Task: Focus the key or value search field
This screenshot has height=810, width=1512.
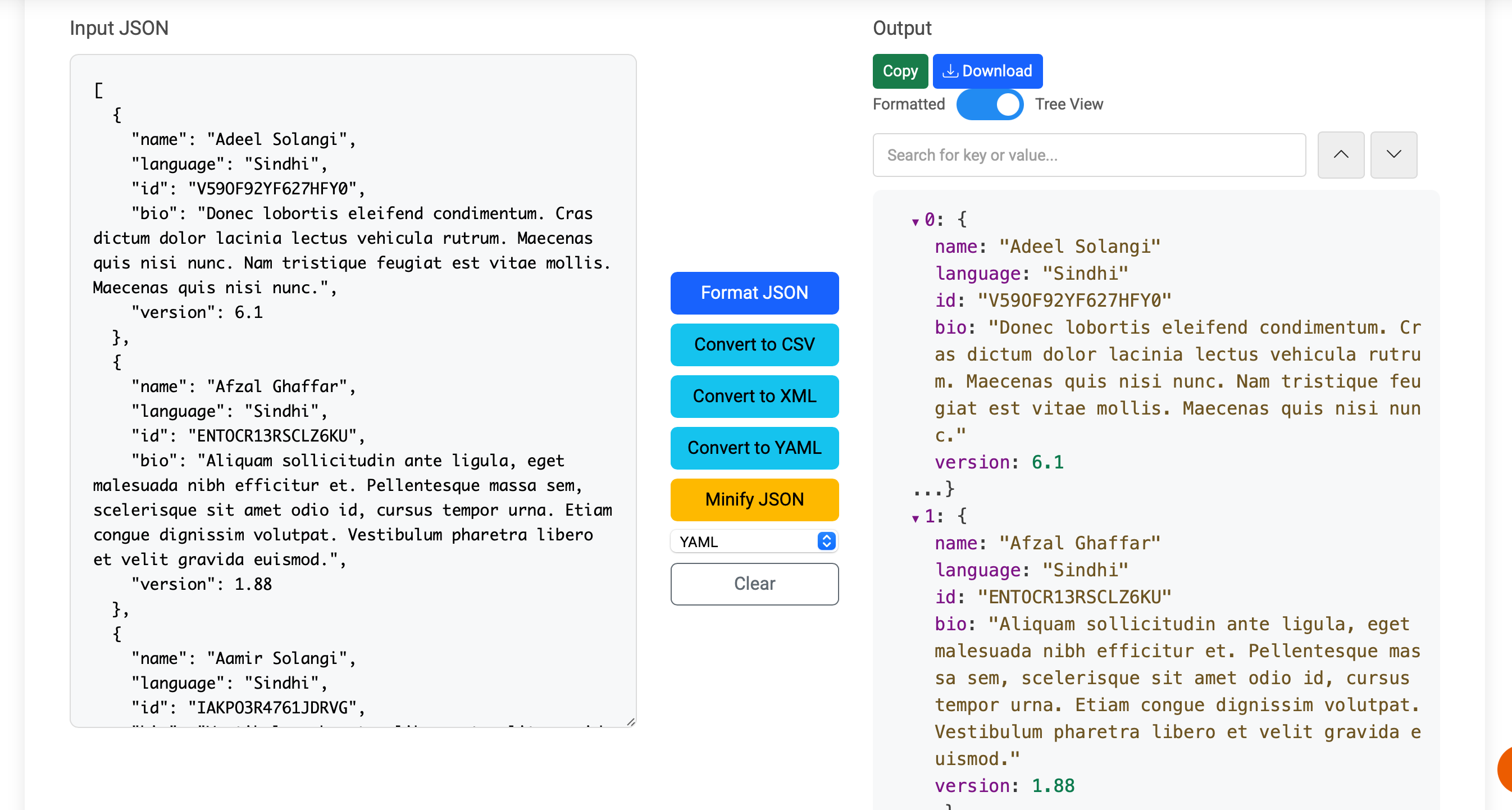Action: tap(1089, 155)
